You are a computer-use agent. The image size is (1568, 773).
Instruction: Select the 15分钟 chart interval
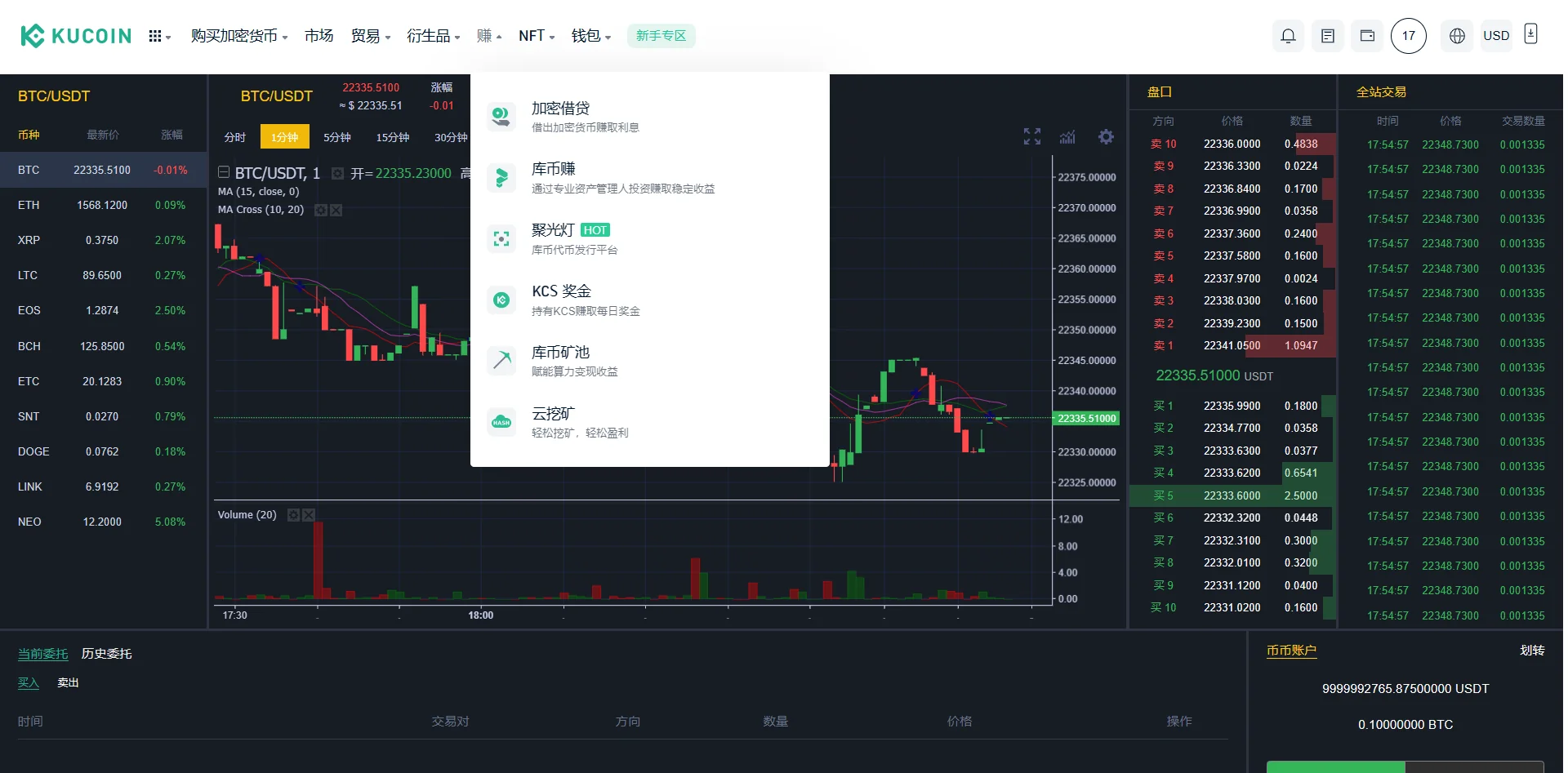click(x=392, y=137)
